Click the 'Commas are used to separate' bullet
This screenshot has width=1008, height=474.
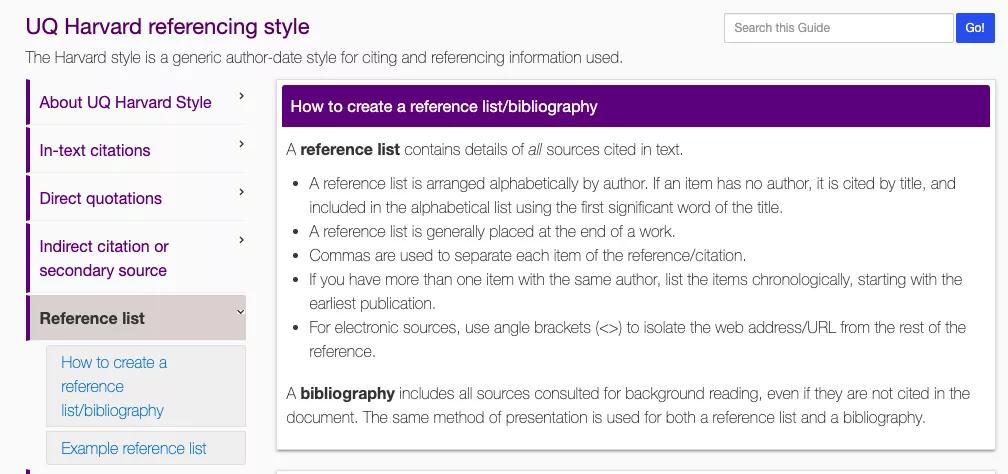tap(527, 255)
